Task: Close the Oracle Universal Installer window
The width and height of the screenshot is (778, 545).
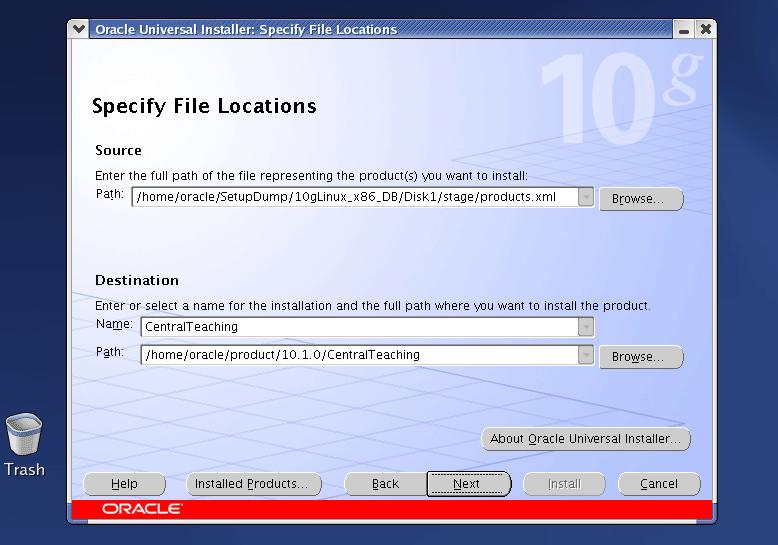Action: pyautogui.click(x=704, y=29)
